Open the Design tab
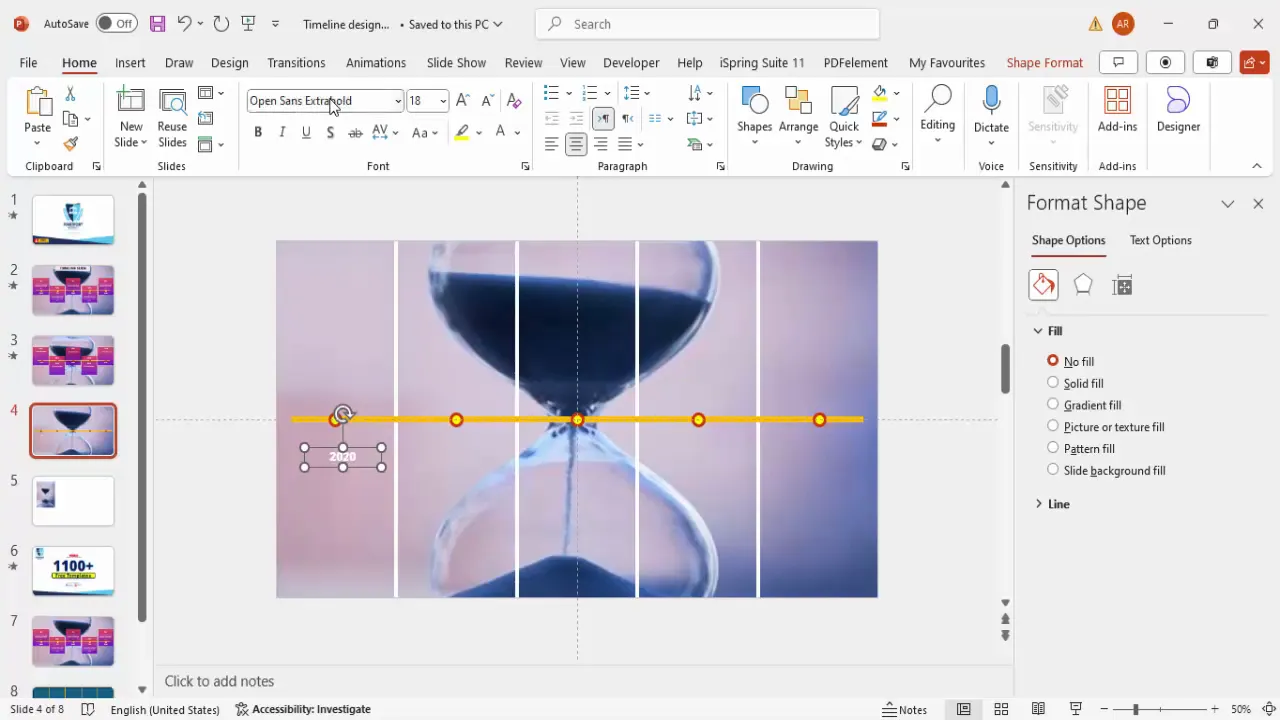The height and width of the screenshot is (720, 1280). click(x=229, y=62)
